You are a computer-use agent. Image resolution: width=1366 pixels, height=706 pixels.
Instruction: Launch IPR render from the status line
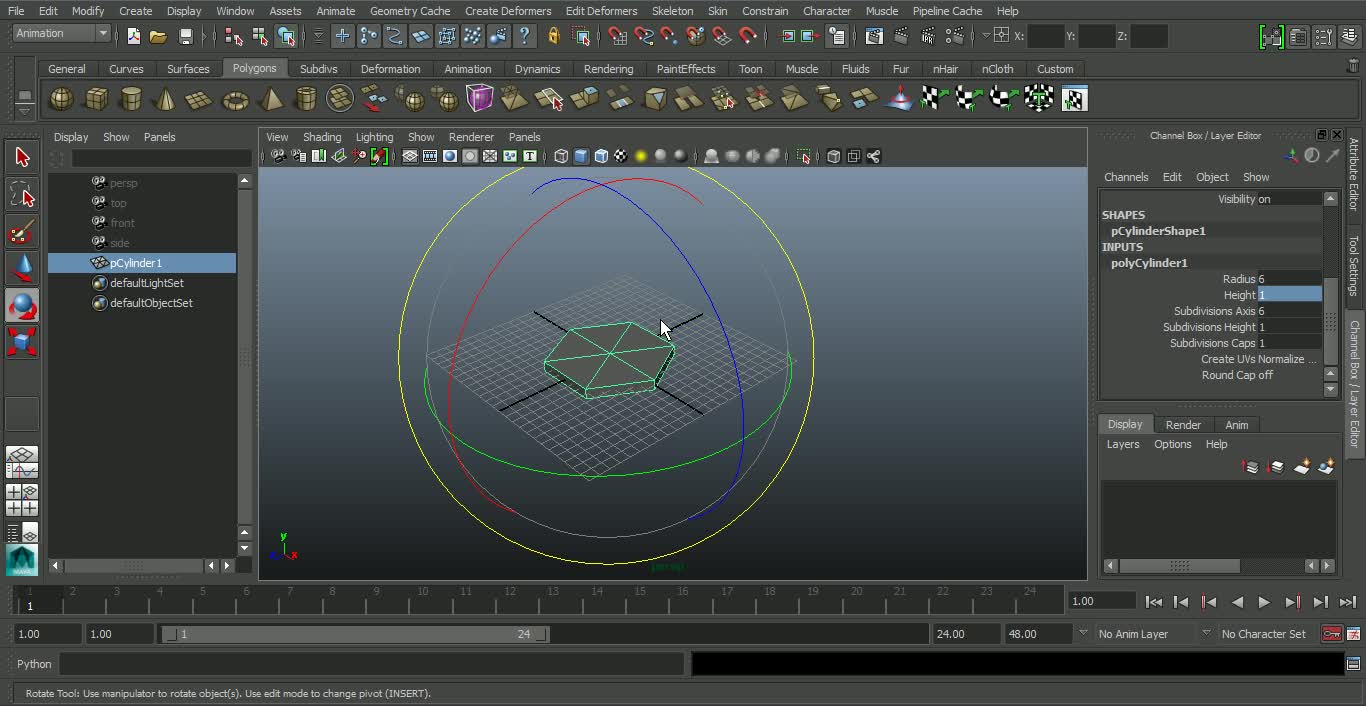click(928, 36)
